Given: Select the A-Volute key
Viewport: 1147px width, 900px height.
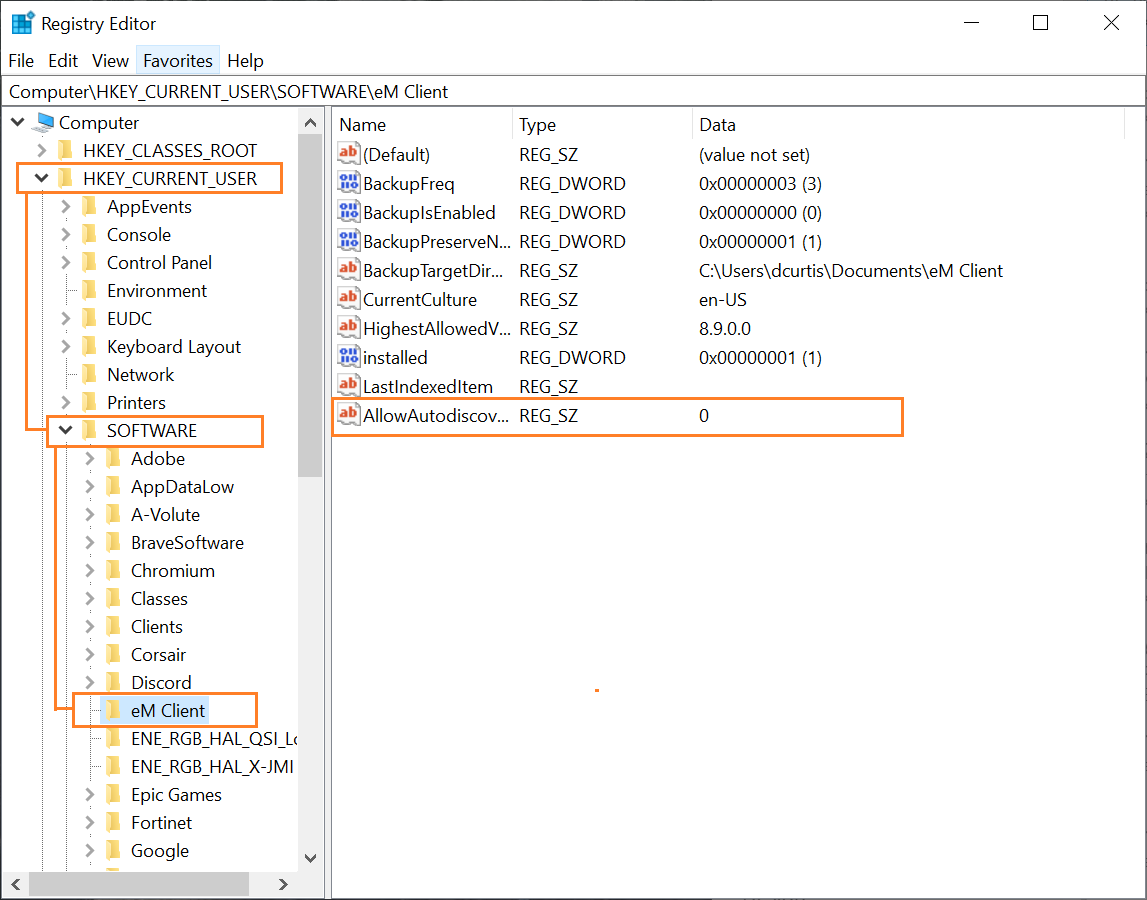Looking at the screenshot, I should click(x=165, y=514).
